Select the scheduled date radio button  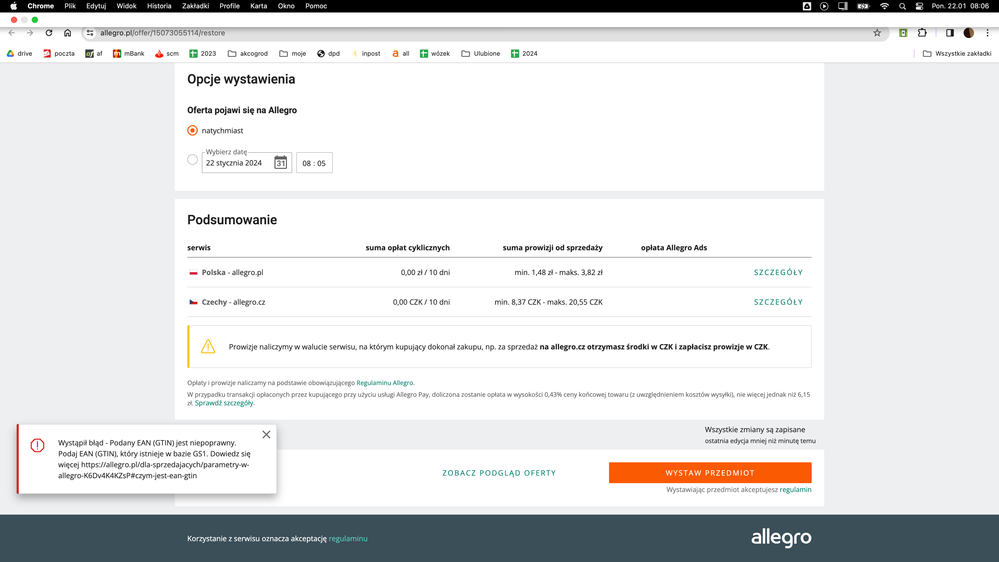(193, 160)
